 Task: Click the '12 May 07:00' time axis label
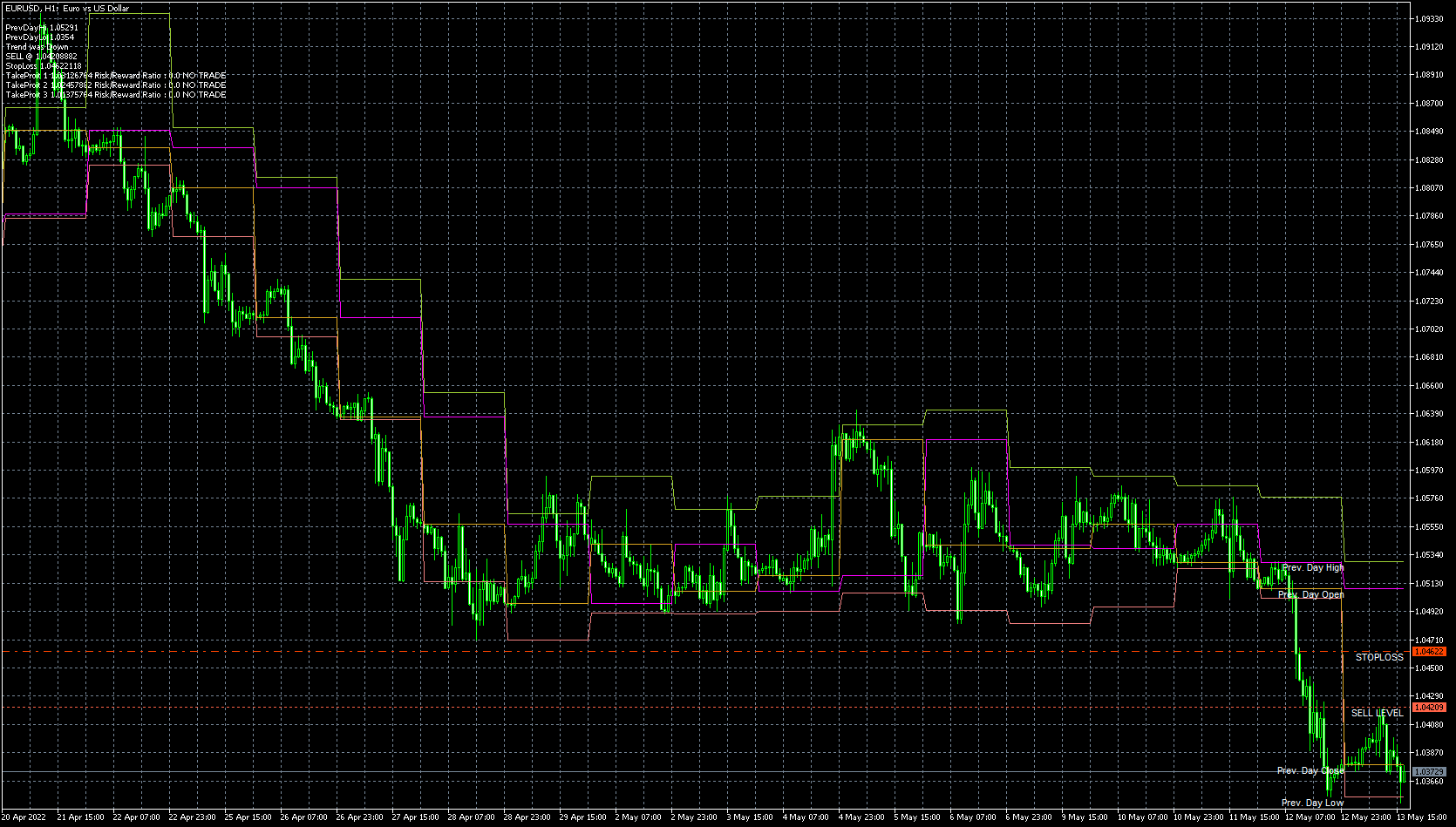(x=1310, y=817)
